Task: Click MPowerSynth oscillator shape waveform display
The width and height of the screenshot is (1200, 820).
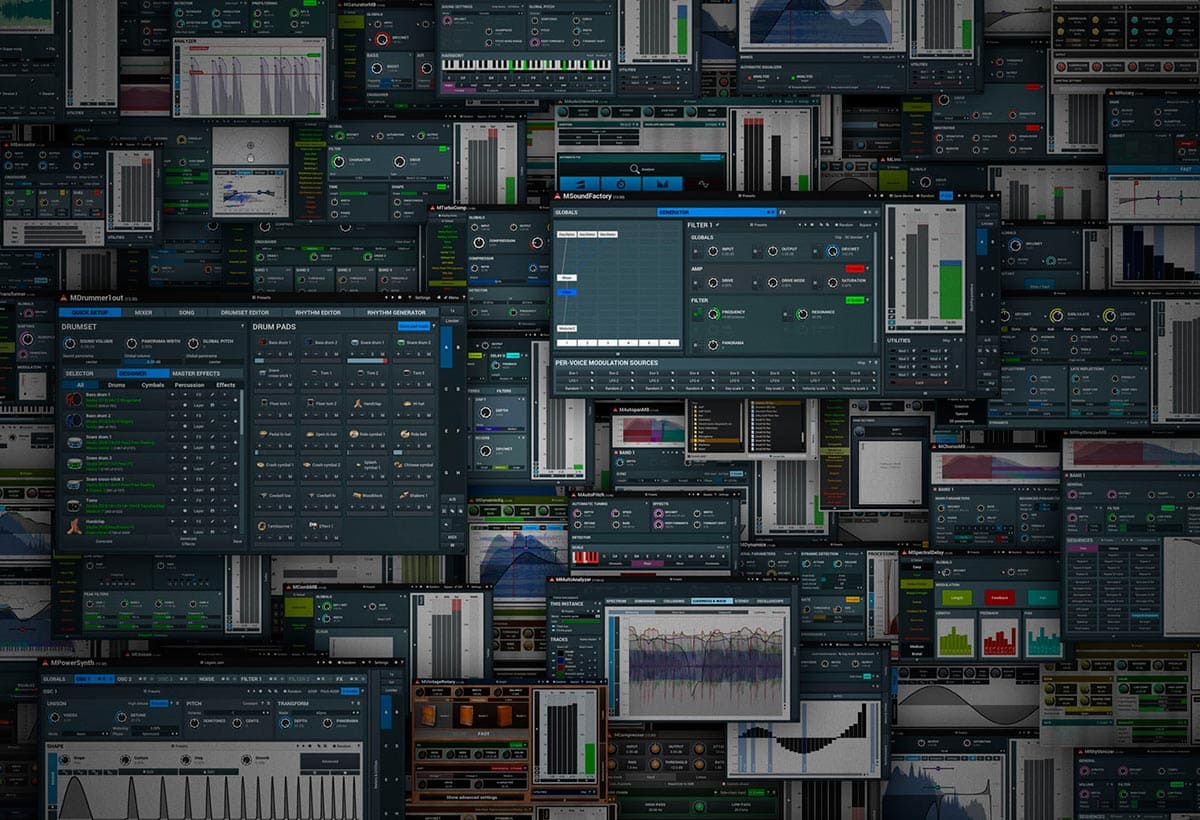Action: [210, 798]
